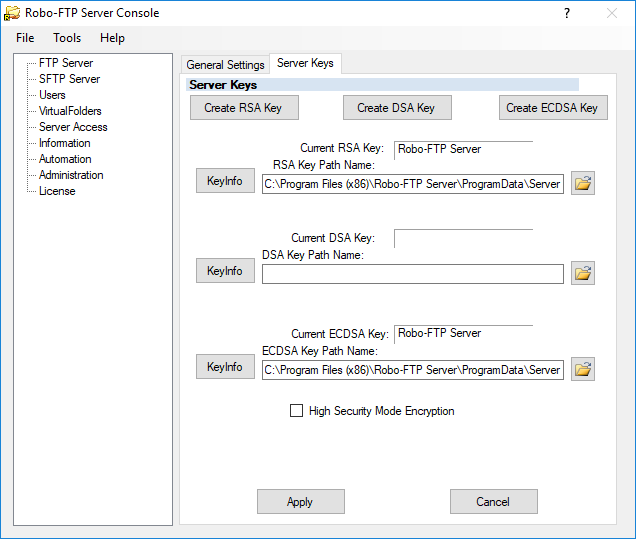Screen dimensions: 636x539
Task: Click the Create ECDSA Key button
Action: coord(553,107)
